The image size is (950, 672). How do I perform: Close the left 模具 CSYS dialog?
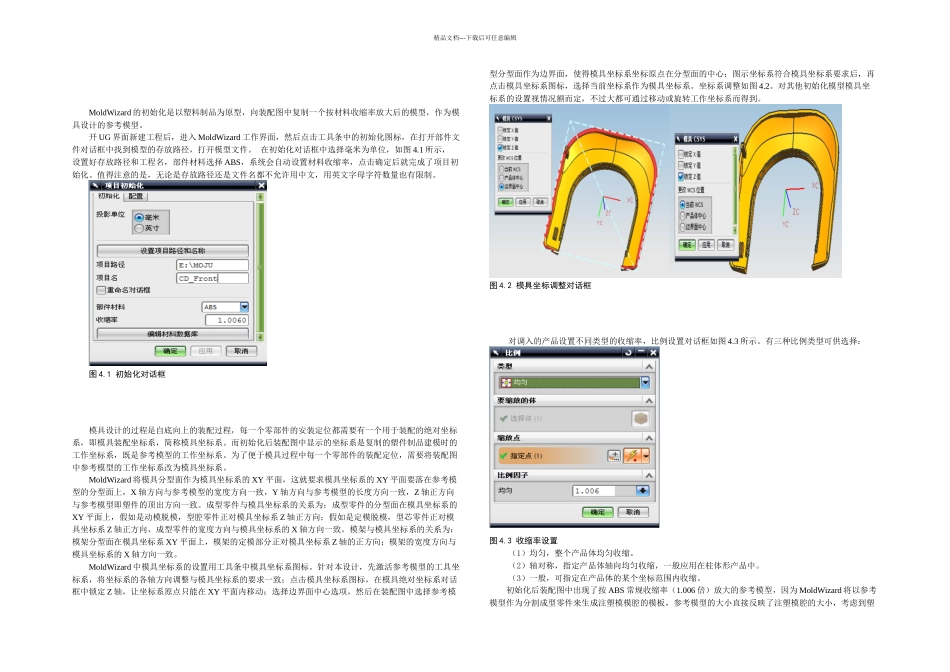(x=548, y=118)
